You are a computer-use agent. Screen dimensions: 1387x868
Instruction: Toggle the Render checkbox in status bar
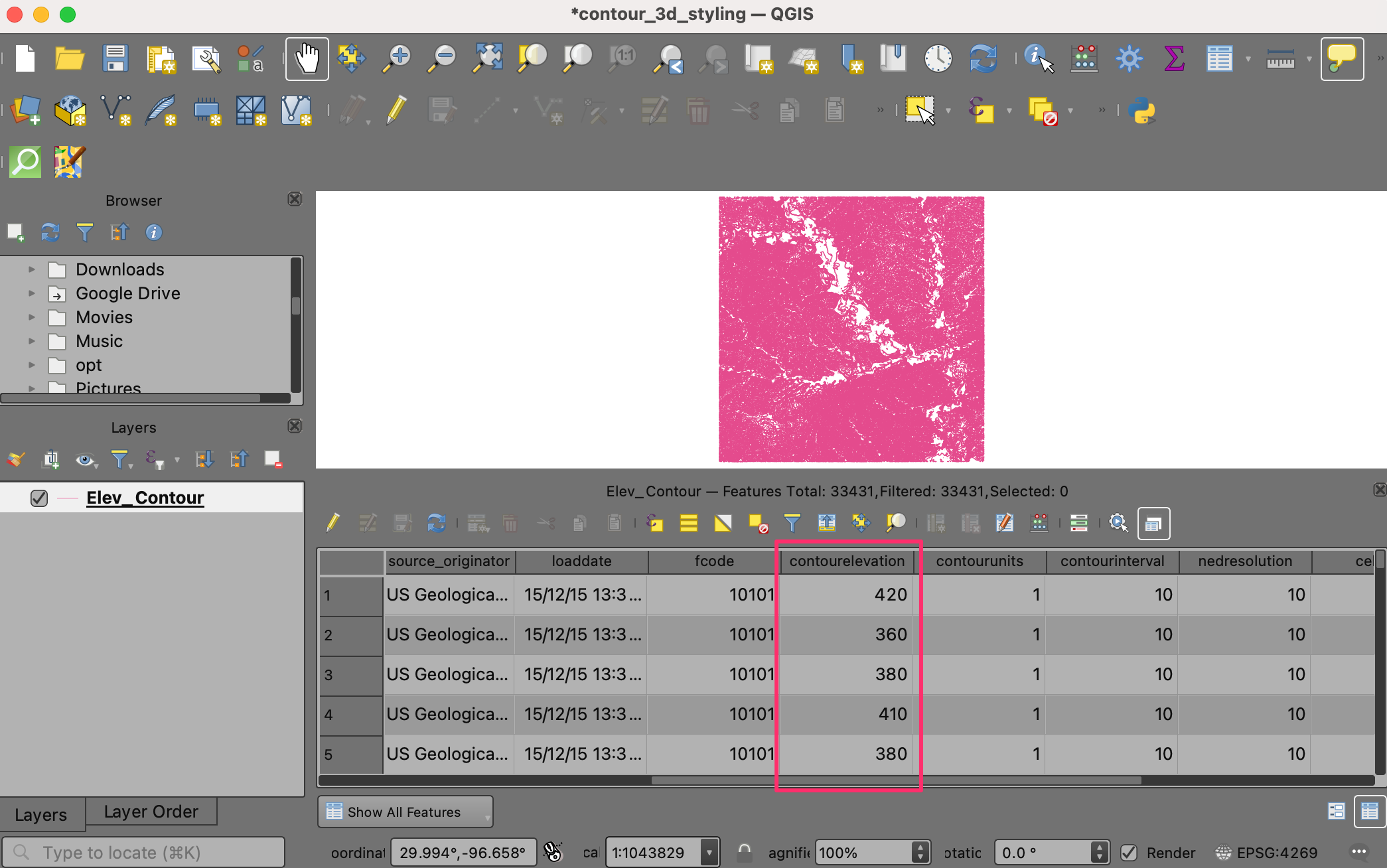[x=1129, y=853]
